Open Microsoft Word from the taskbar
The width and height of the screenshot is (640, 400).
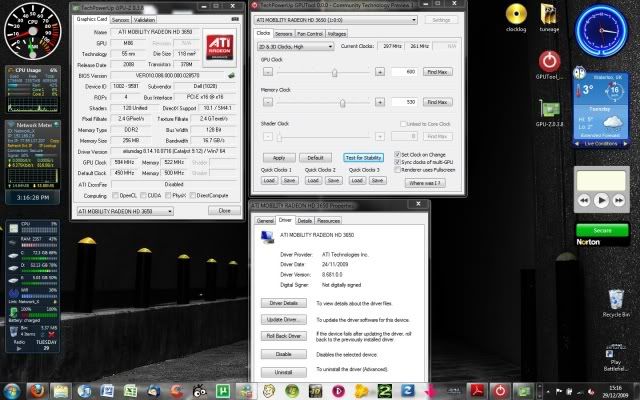[107, 391]
